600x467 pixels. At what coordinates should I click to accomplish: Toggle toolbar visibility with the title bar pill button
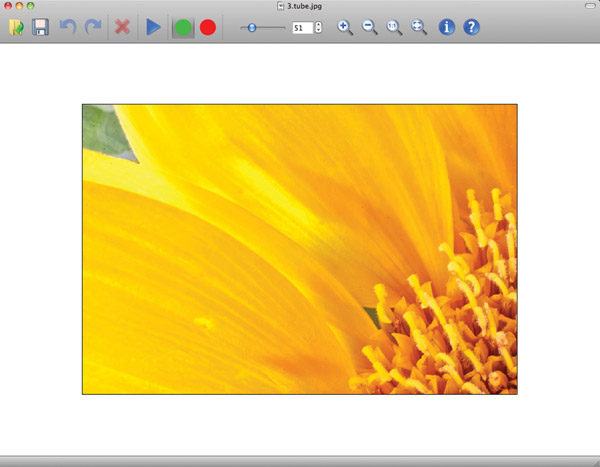point(590,6)
